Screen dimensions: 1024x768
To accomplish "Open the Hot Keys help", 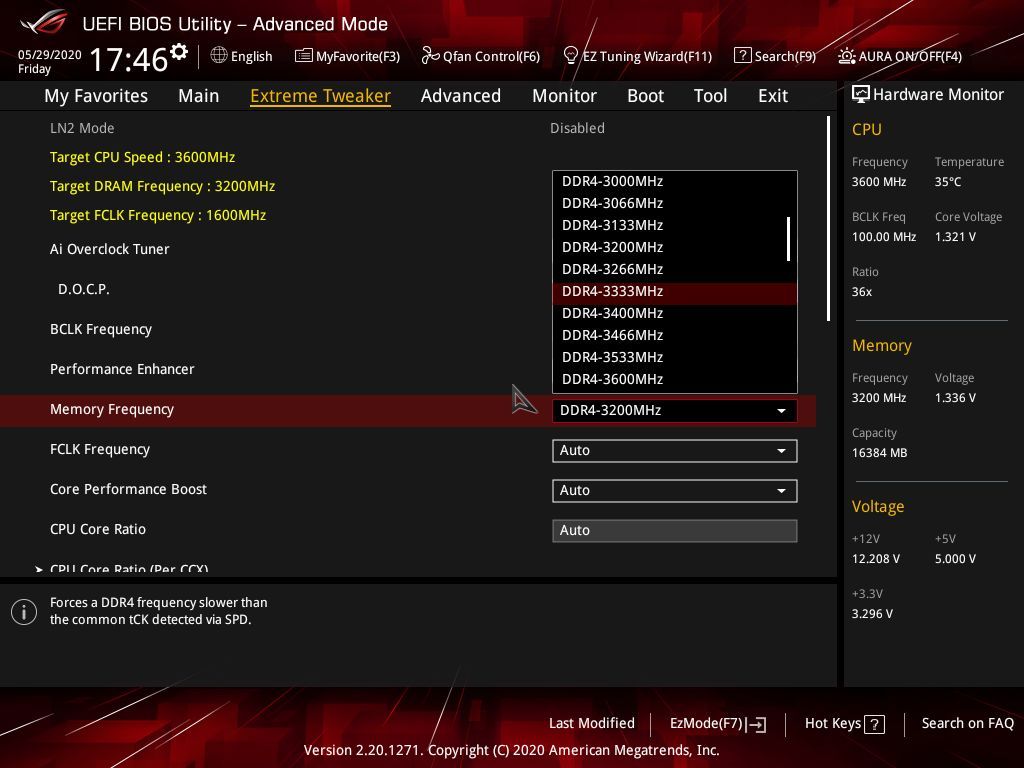I will click(844, 724).
